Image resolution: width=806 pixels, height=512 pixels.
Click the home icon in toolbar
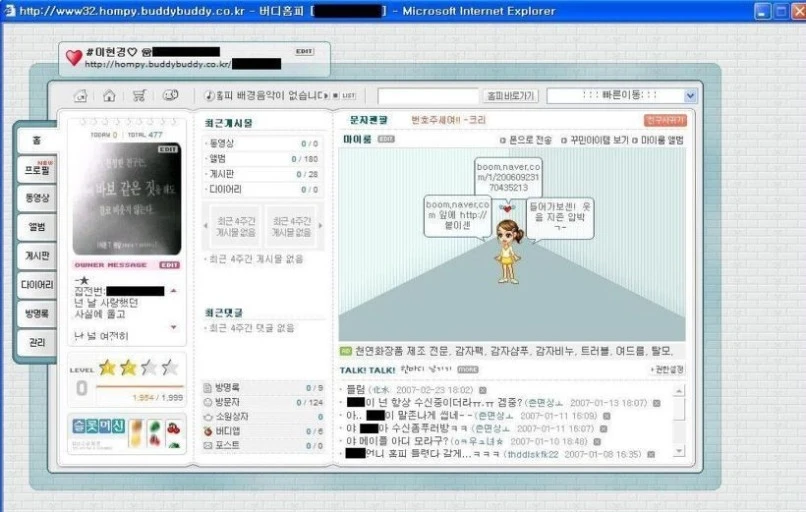109,95
